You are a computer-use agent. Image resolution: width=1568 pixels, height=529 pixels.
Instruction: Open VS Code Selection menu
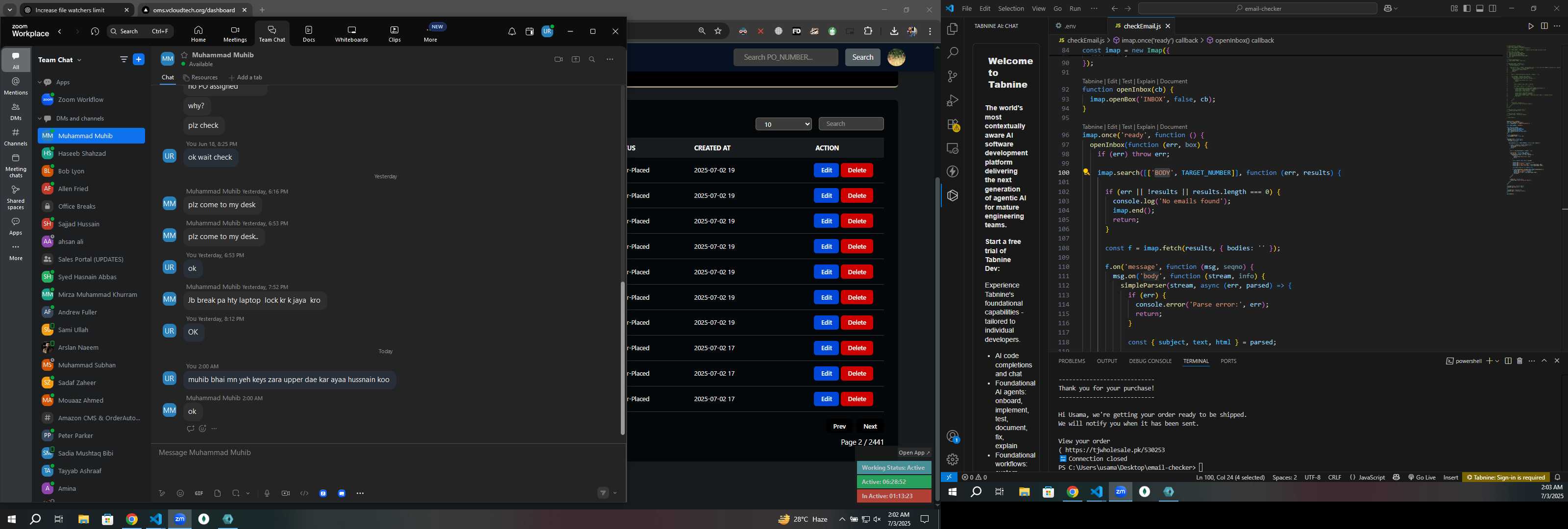click(x=1011, y=8)
